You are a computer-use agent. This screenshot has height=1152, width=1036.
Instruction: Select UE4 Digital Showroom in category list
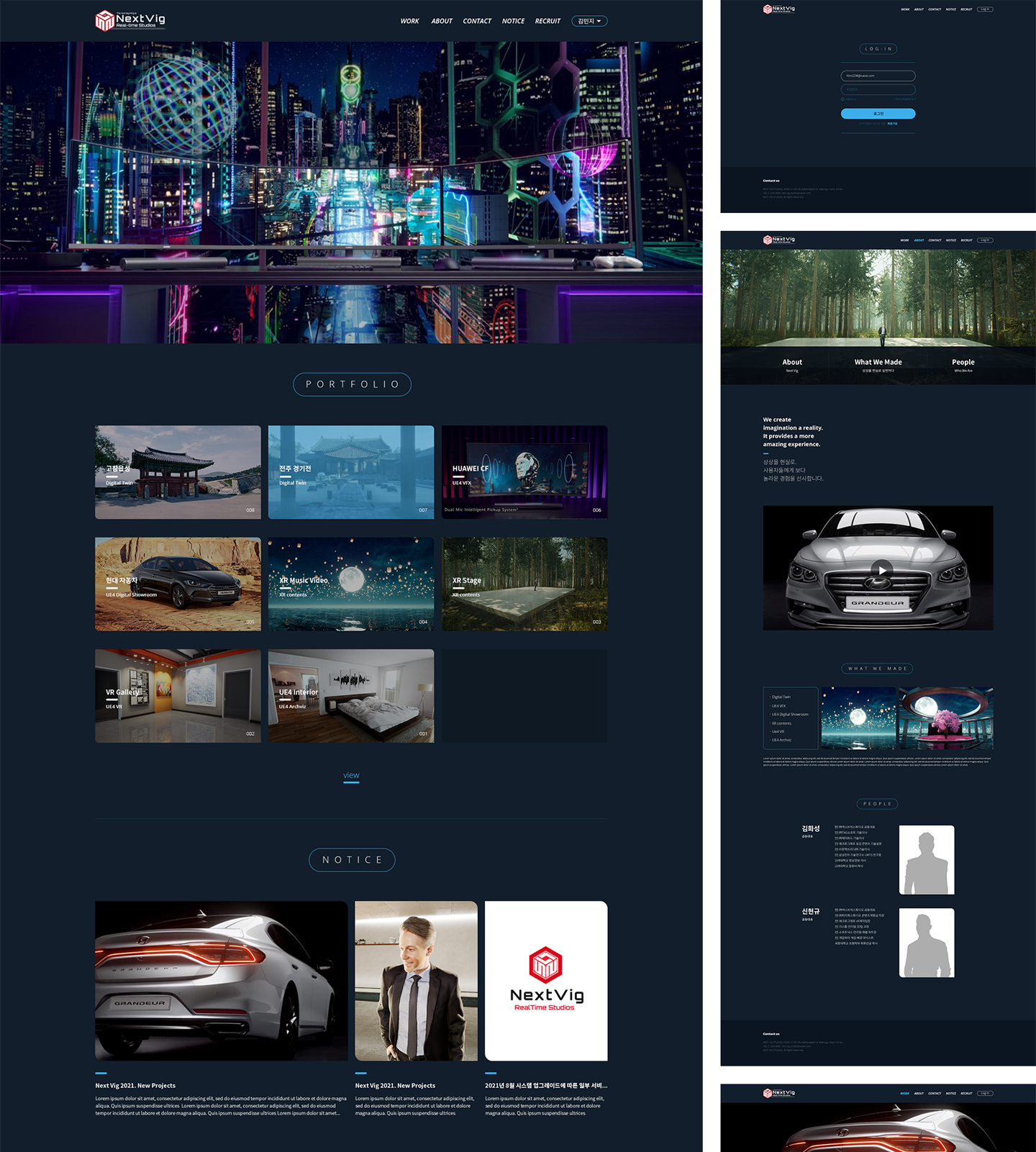[790, 715]
